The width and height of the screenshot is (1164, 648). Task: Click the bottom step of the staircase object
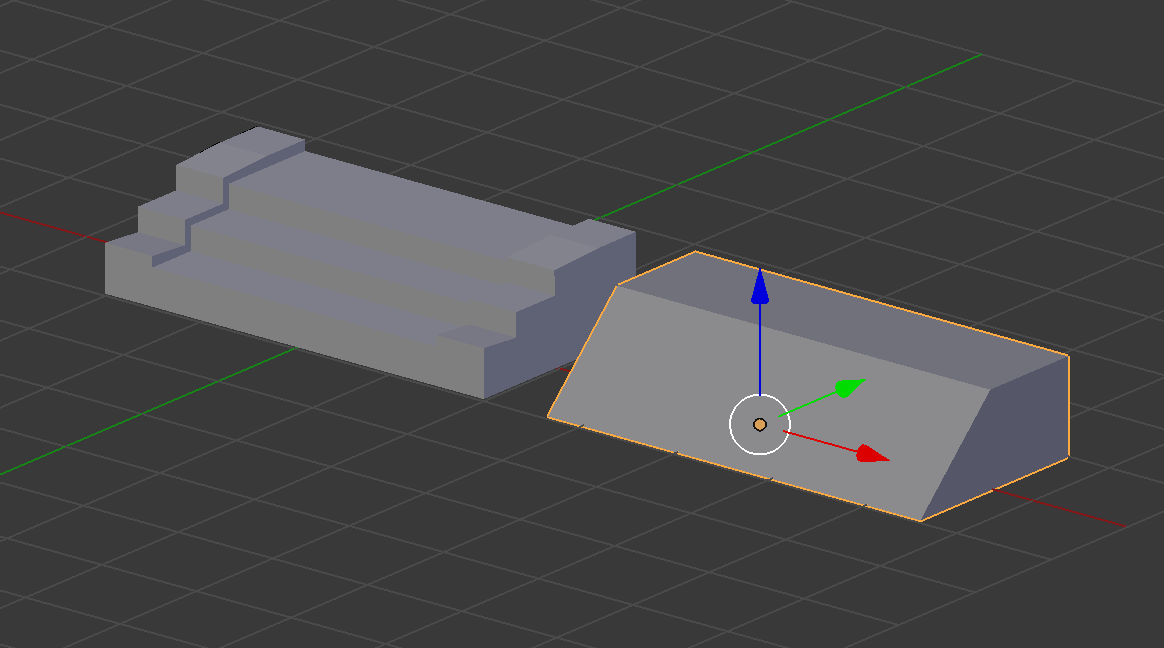(145, 240)
